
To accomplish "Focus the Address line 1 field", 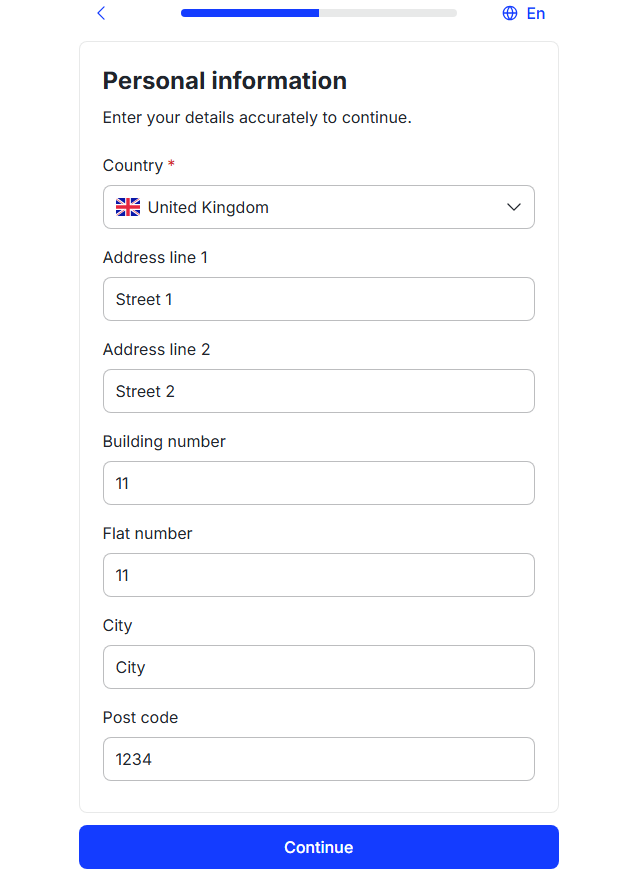I will point(318,299).
